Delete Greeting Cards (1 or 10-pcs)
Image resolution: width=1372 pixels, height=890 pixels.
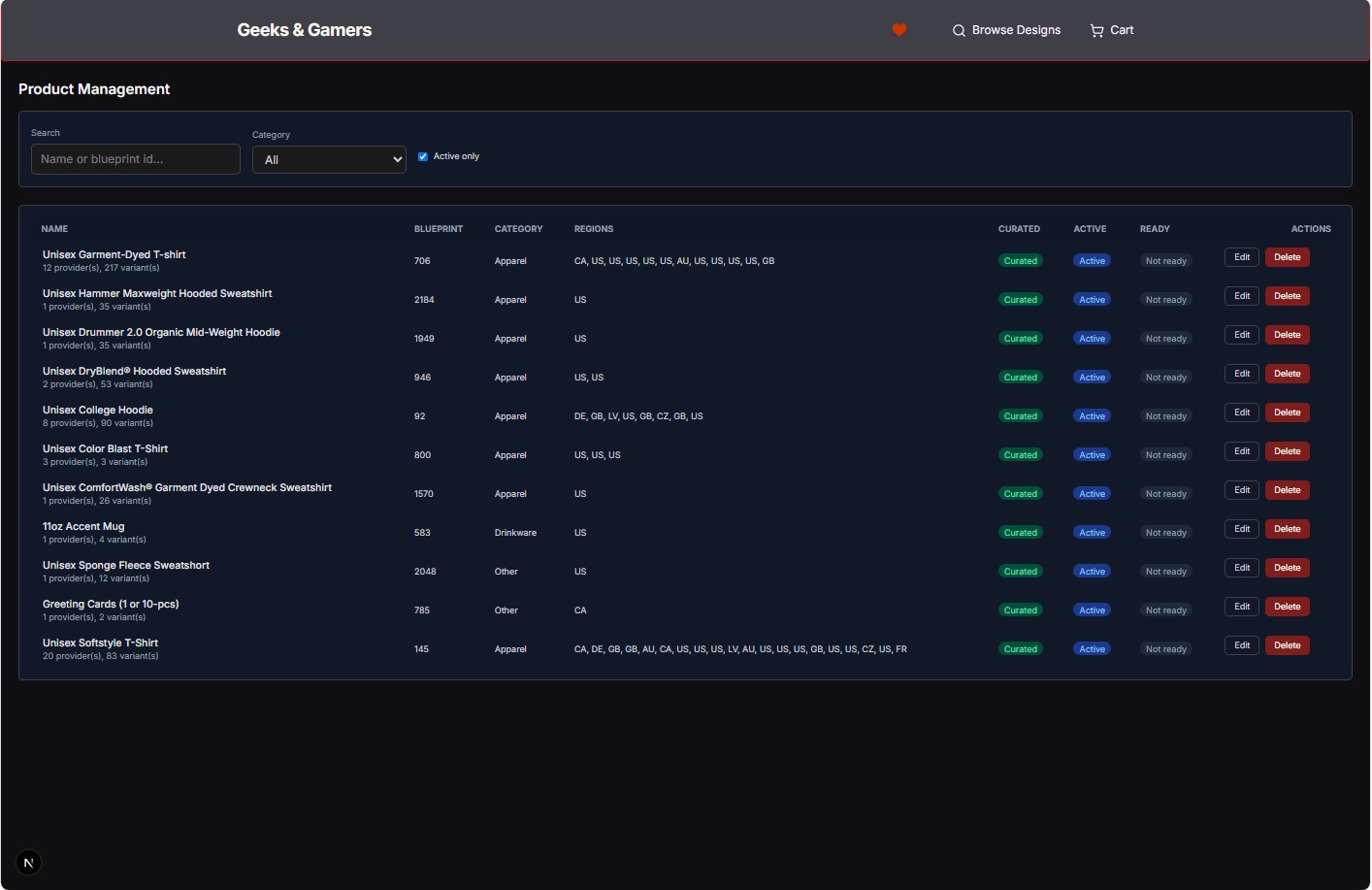click(x=1288, y=607)
